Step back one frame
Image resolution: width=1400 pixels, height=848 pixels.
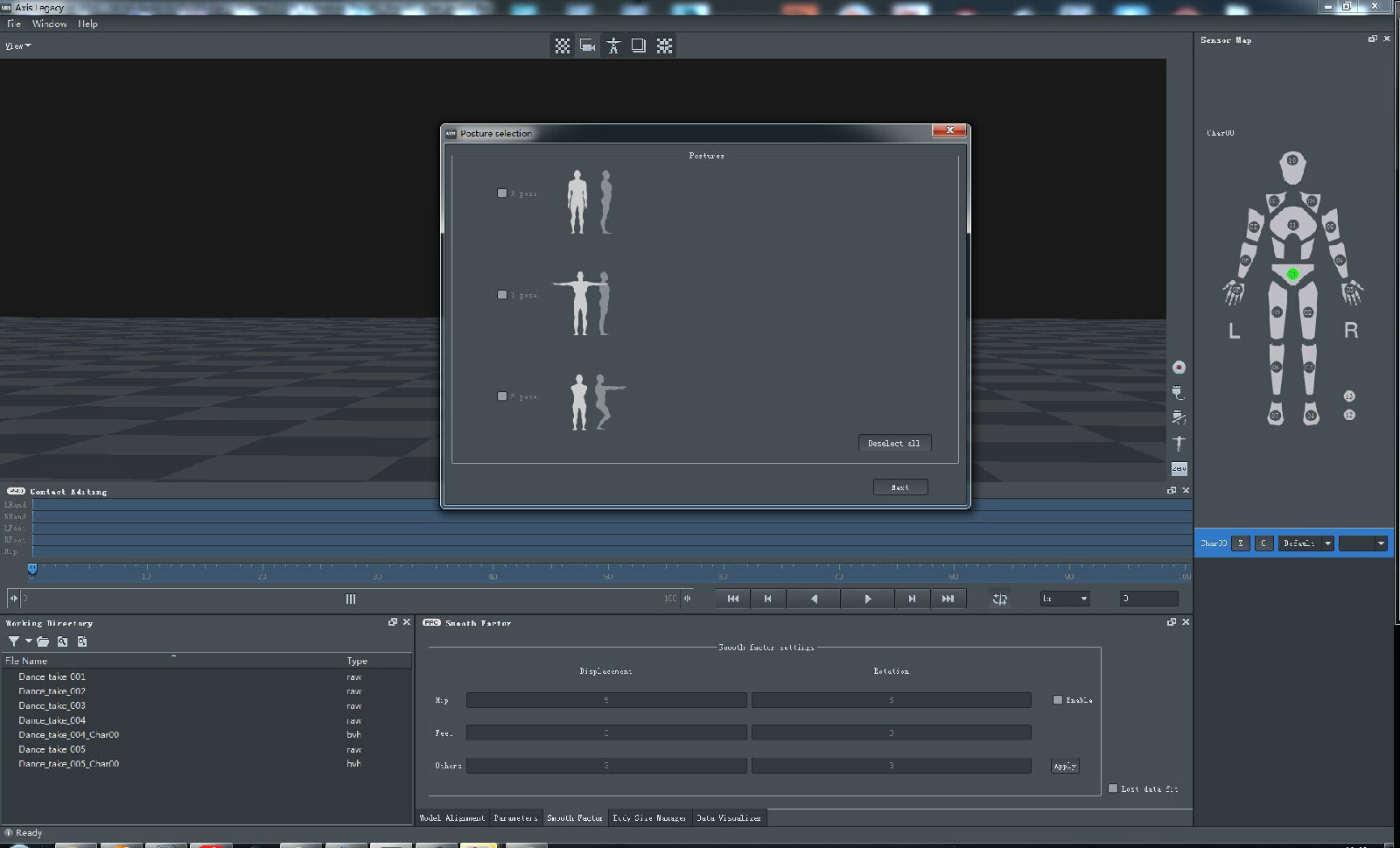(x=767, y=599)
